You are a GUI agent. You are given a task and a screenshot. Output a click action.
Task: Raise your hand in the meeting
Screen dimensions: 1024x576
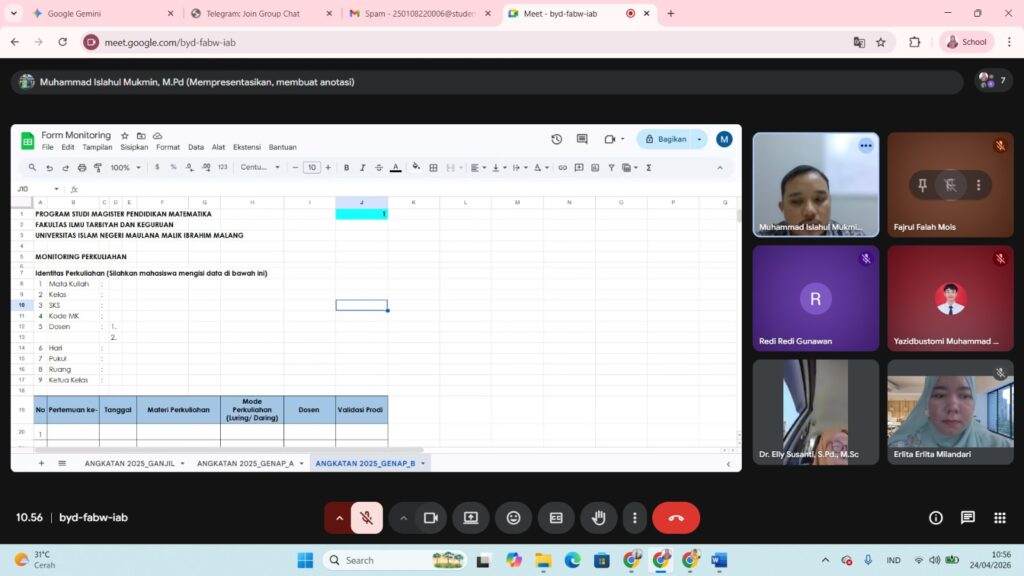599,518
